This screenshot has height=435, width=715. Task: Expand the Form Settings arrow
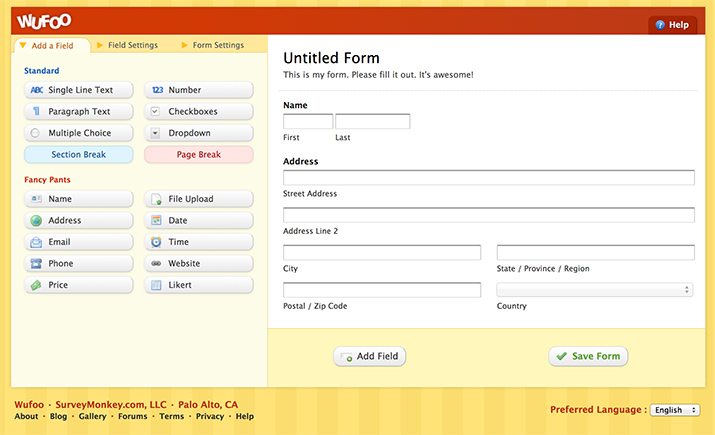pyautogui.click(x=184, y=45)
